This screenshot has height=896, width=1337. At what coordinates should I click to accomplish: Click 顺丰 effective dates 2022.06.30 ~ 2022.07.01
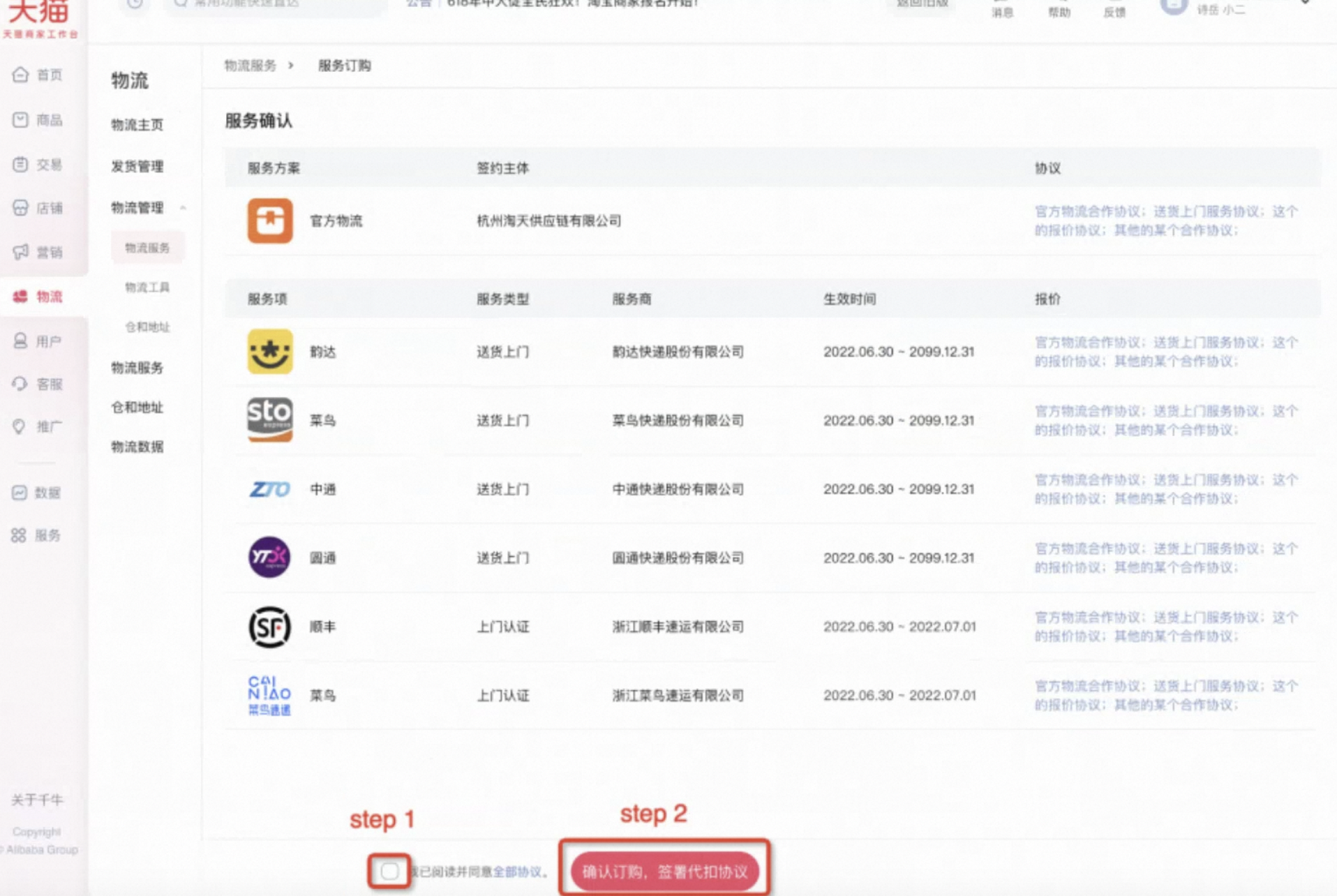click(899, 627)
